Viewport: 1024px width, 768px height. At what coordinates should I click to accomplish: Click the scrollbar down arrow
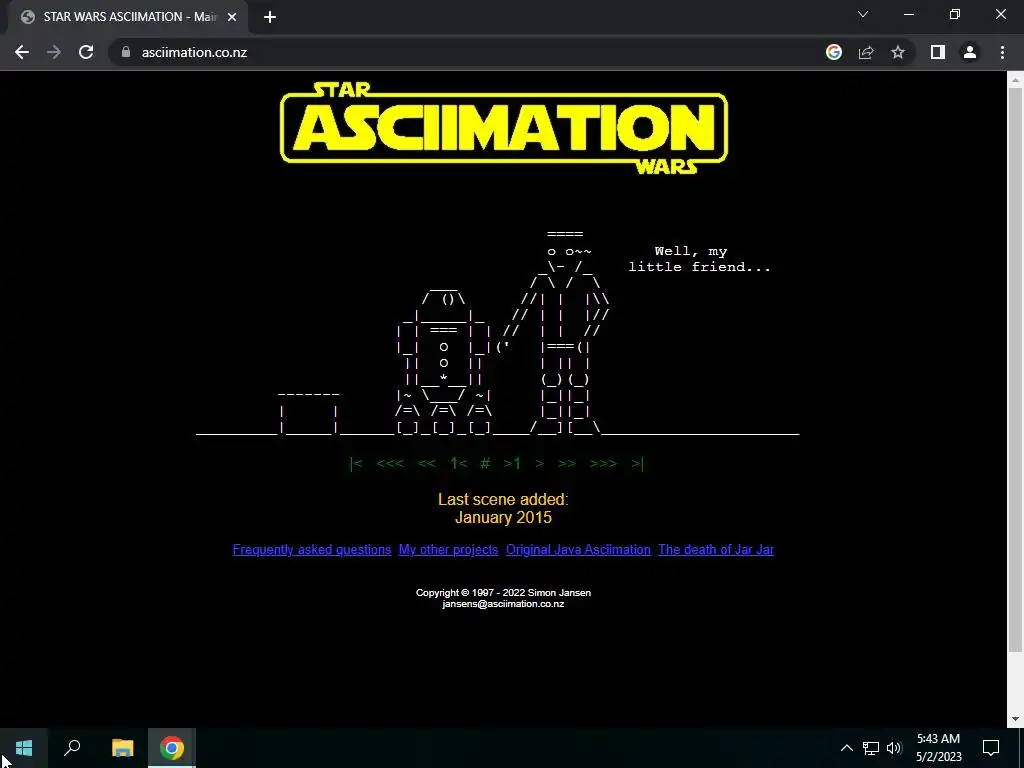coord(1015,719)
